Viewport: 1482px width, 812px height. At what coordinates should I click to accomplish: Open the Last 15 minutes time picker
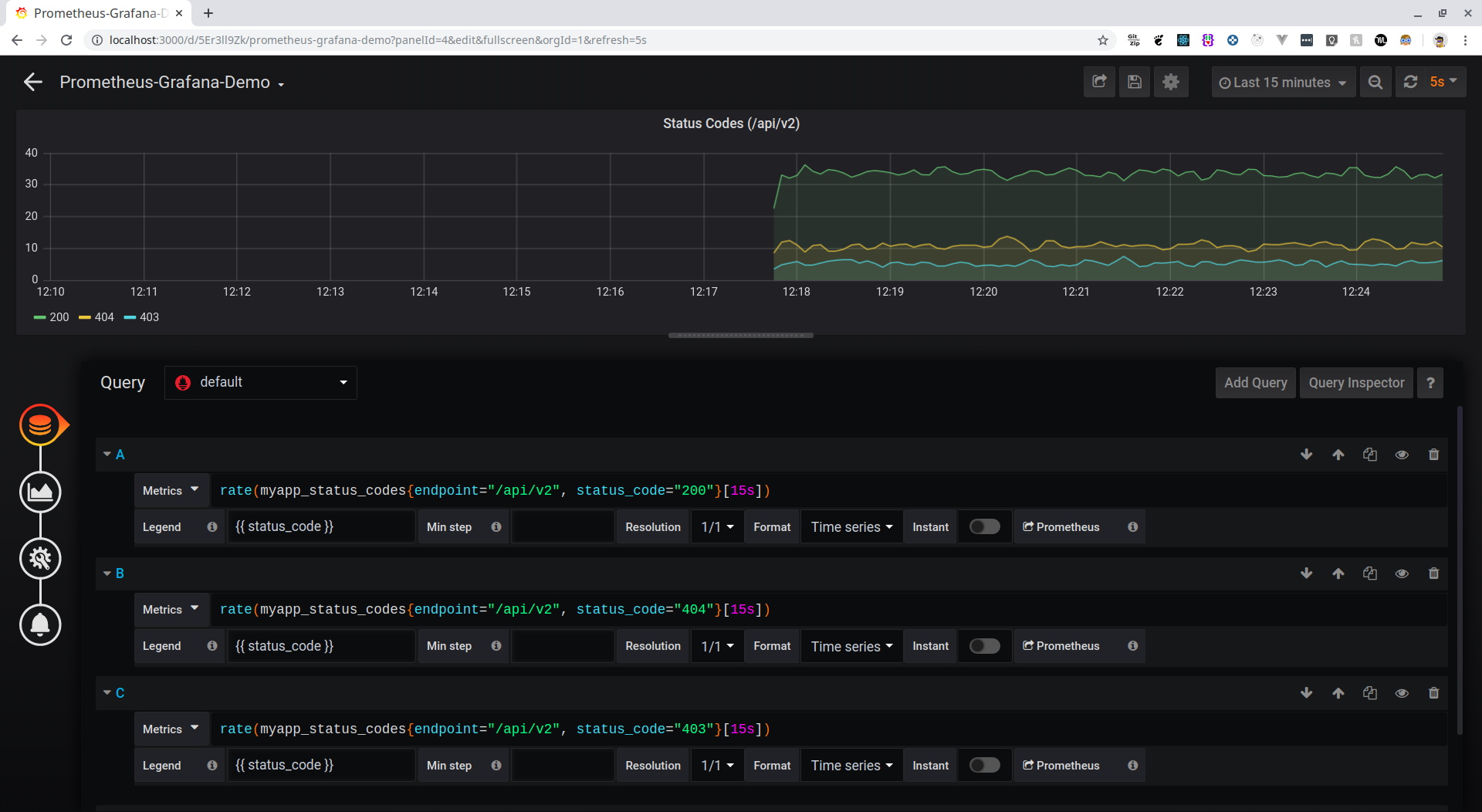(1281, 82)
